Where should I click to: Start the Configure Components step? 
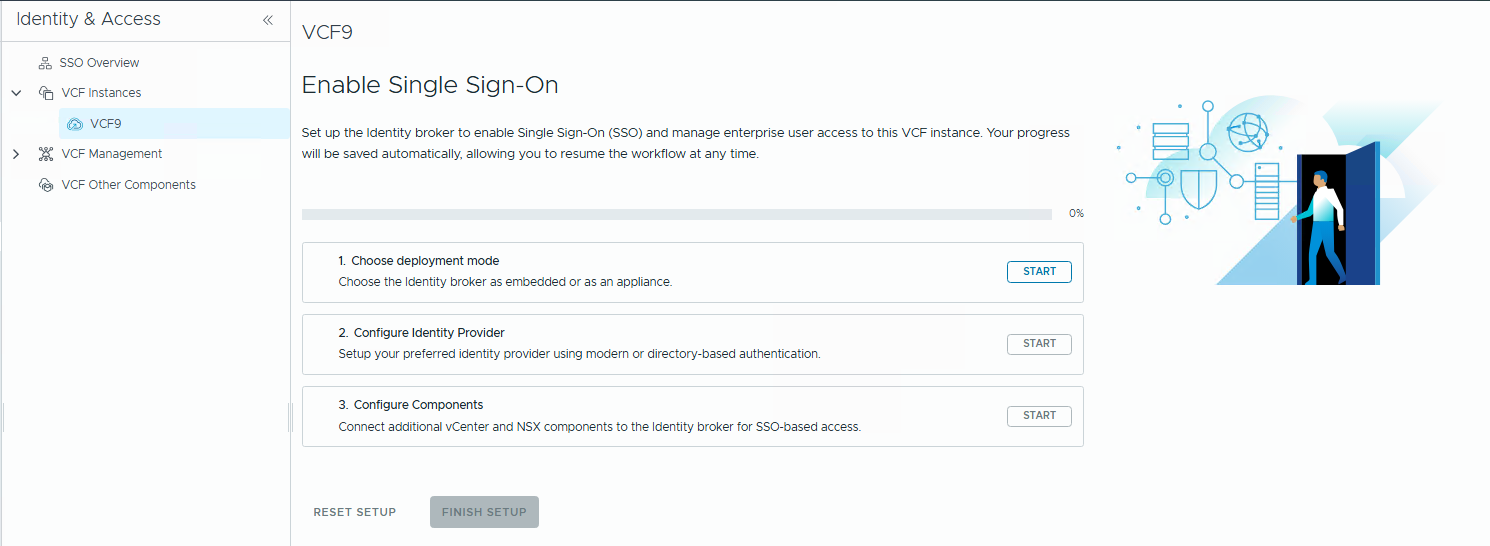coord(1039,416)
